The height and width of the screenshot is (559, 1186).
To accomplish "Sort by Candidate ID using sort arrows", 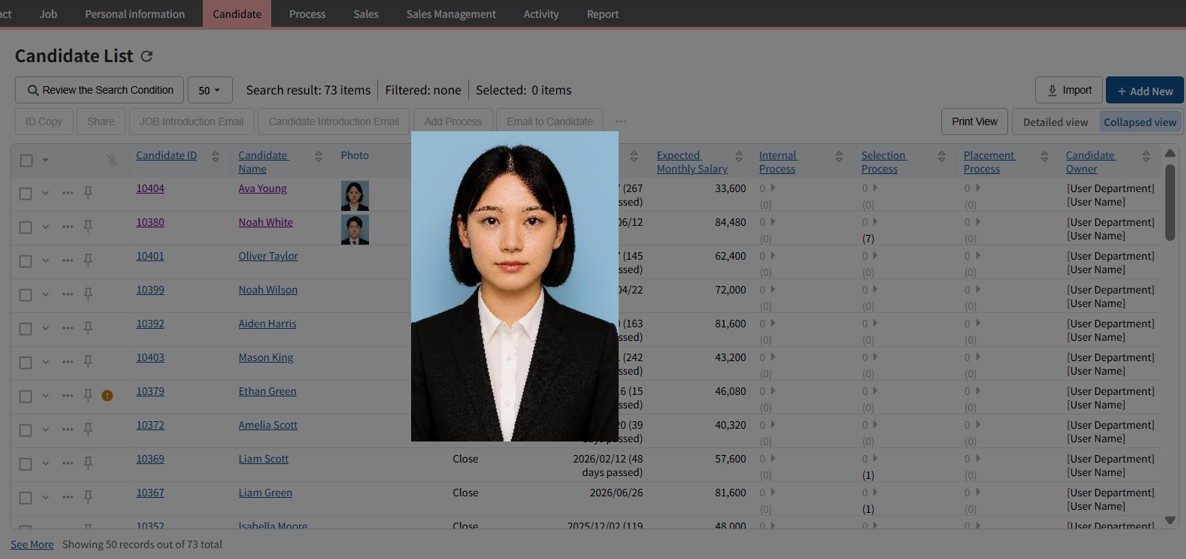I will (x=216, y=156).
